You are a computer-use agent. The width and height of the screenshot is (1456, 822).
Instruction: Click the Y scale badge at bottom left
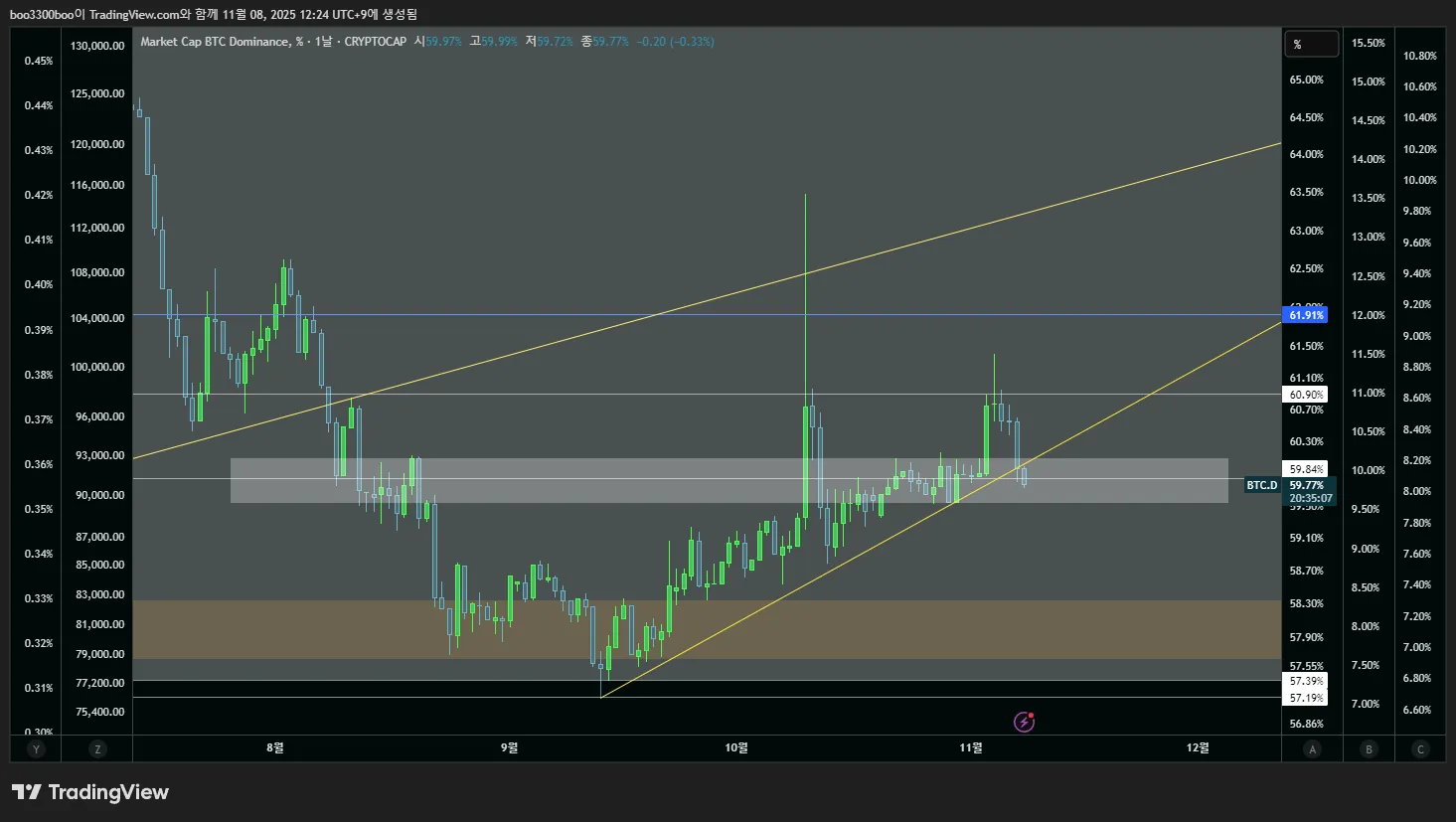coord(37,748)
